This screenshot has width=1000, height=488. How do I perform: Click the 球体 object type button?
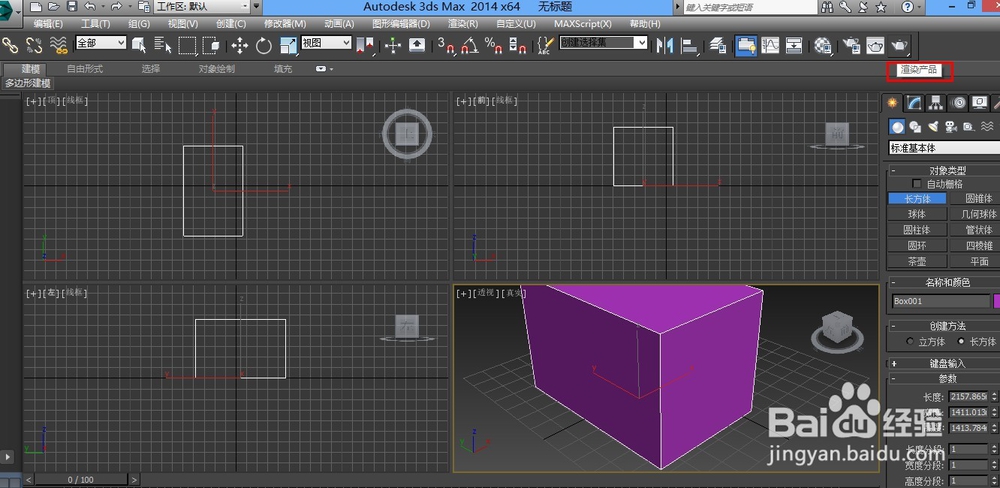tap(916, 214)
